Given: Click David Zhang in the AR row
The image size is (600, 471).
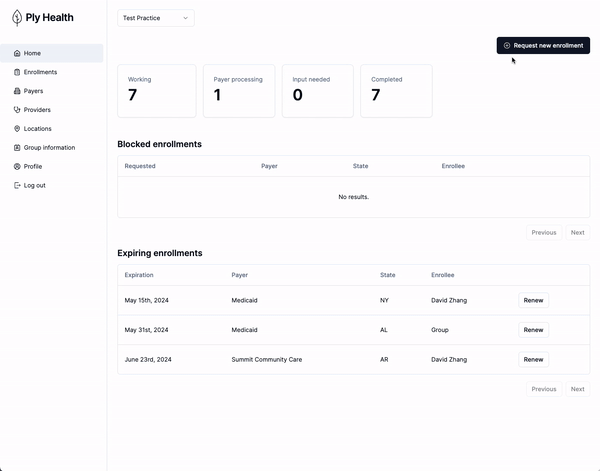Looking at the screenshot, I should click(449, 360).
